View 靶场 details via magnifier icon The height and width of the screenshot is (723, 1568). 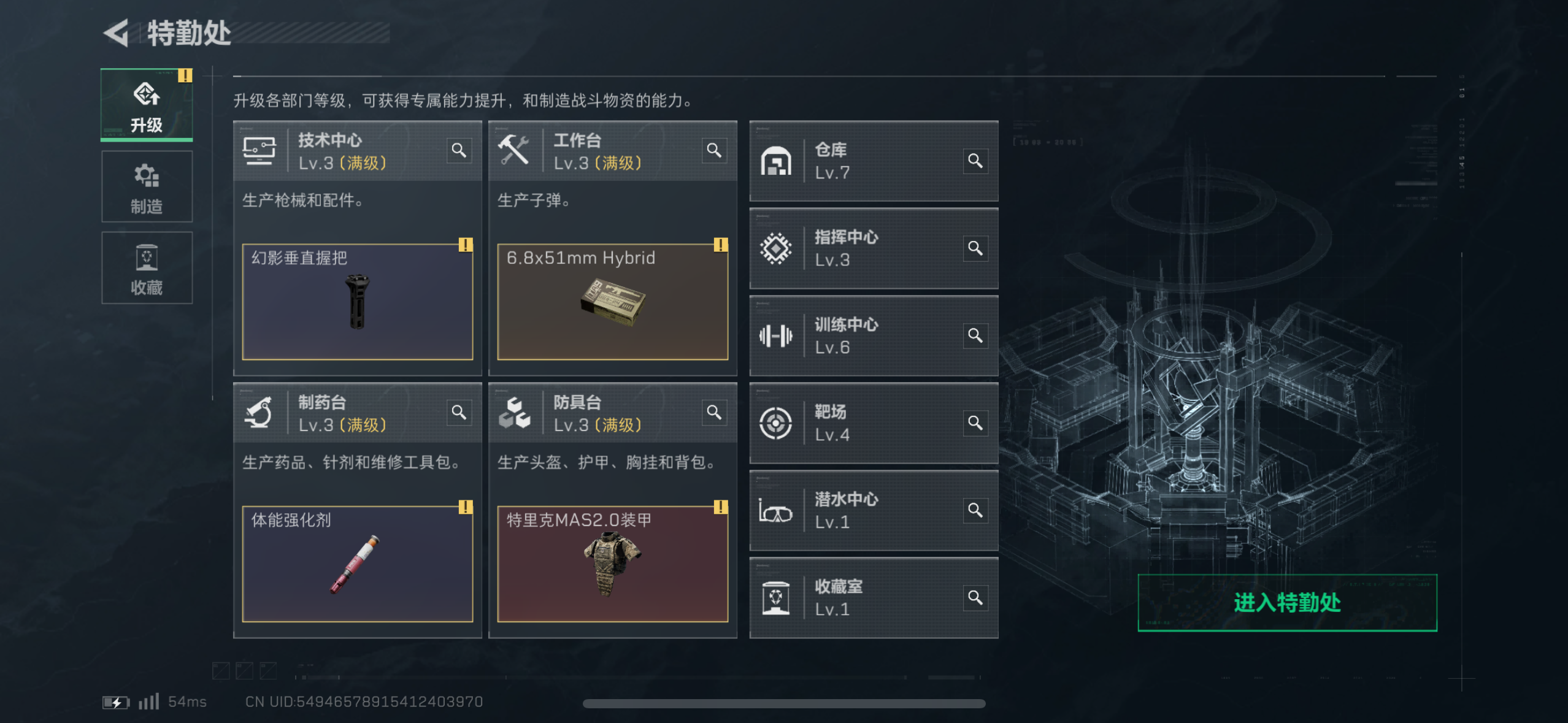point(975,423)
